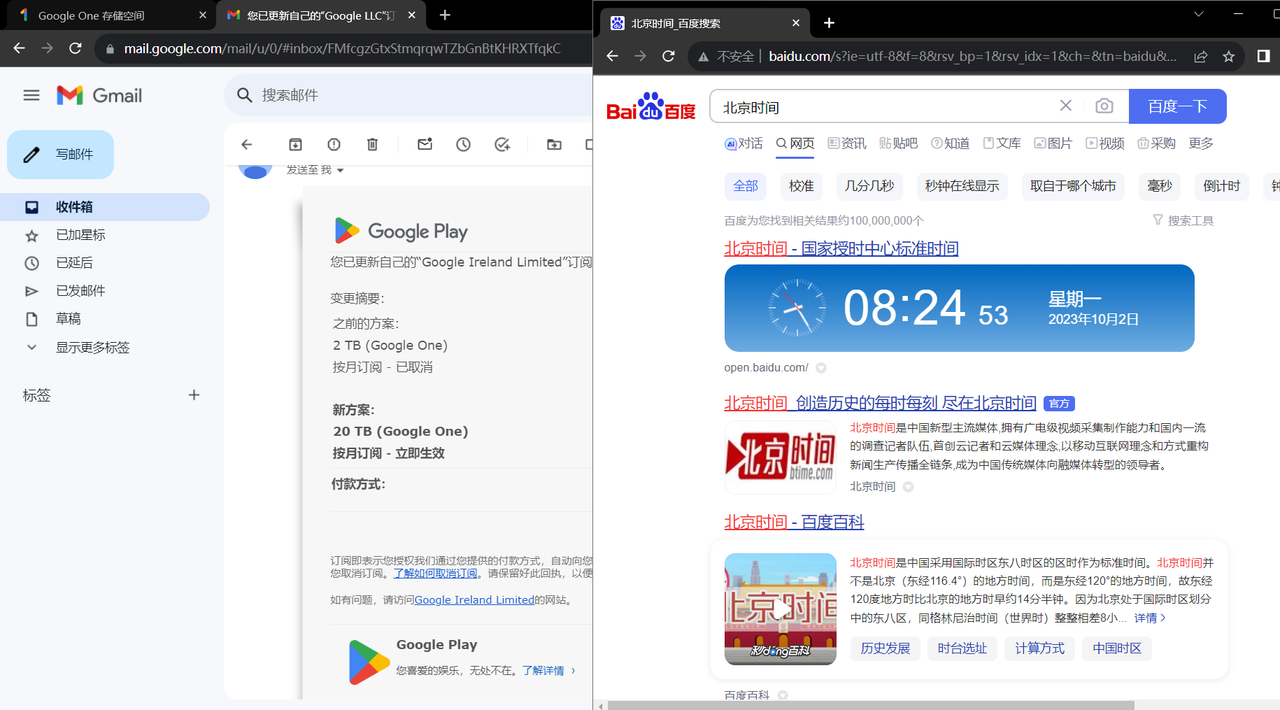This screenshot has height=710, width=1280.
Task: Report the email as spam
Action: pos(334,144)
